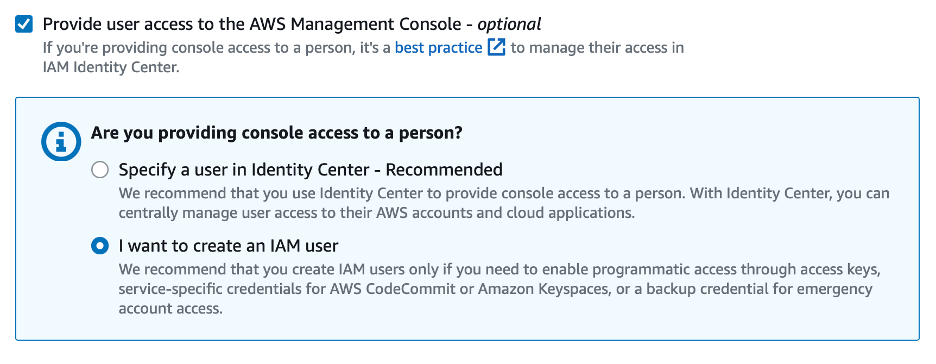This screenshot has width=936, height=364.
Task: Click the Identity Center recommendation description text
Action: (504, 203)
